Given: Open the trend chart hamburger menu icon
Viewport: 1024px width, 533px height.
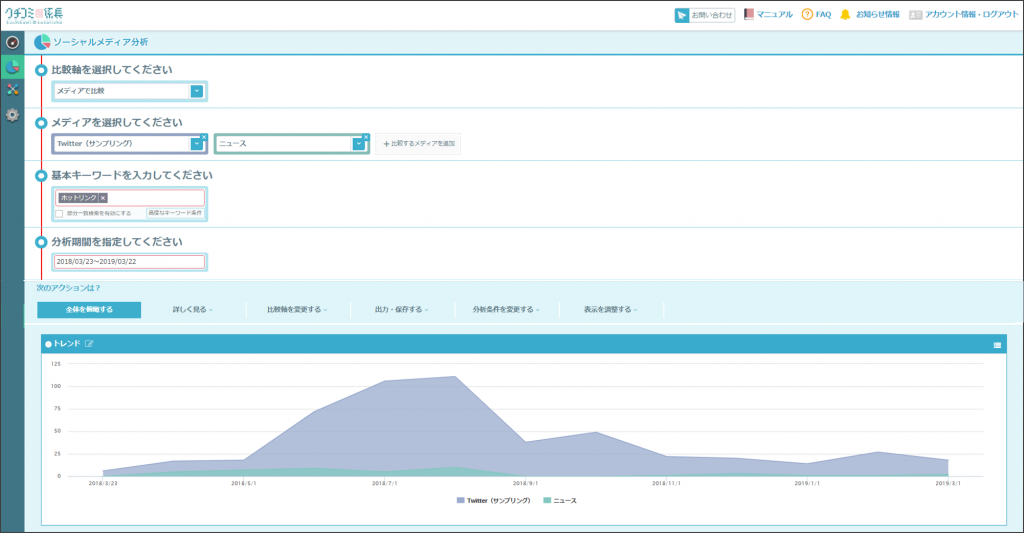Looking at the screenshot, I should tap(997, 345).
